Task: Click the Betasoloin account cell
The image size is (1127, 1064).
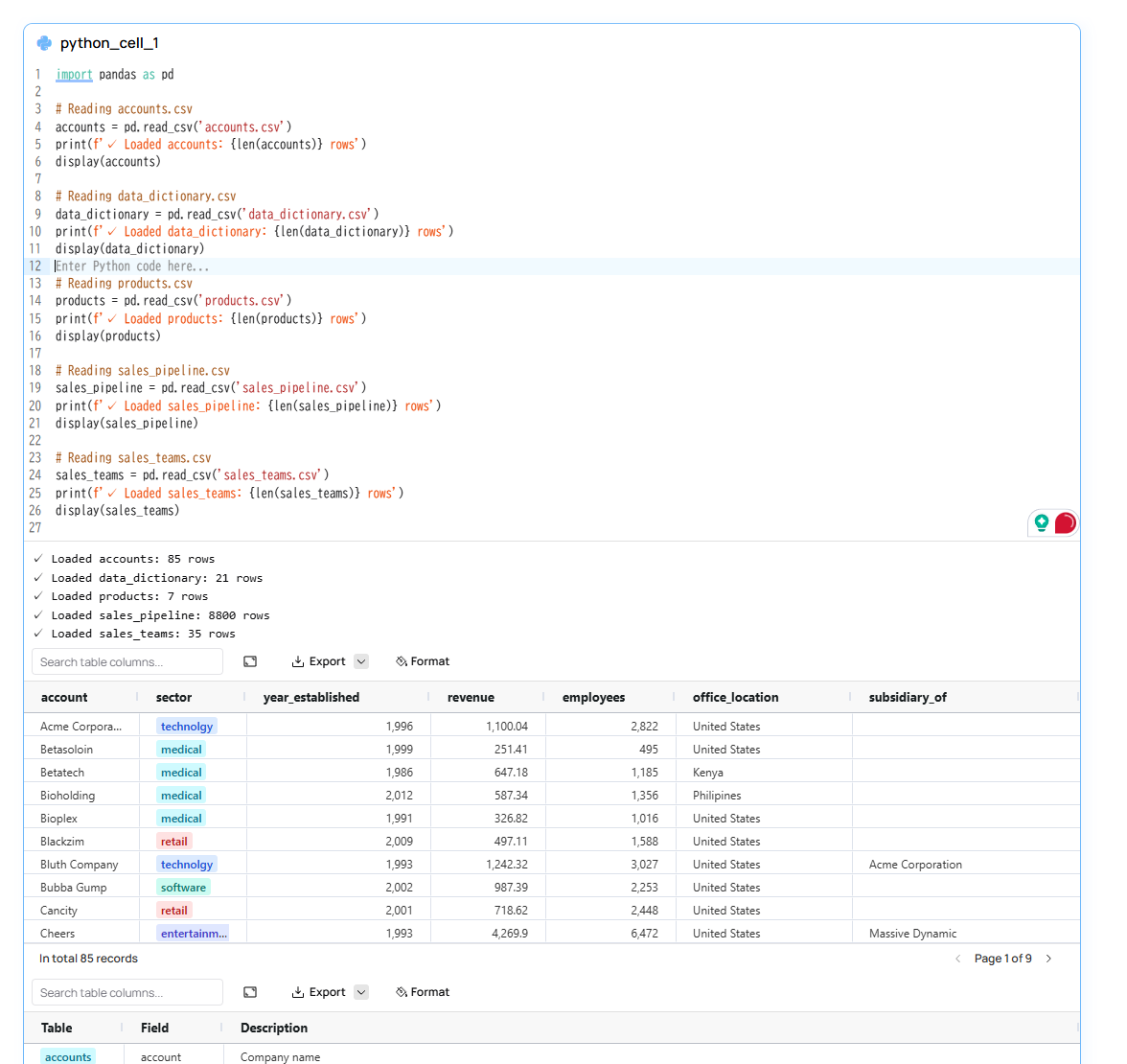Action: (x=67, y=750)
